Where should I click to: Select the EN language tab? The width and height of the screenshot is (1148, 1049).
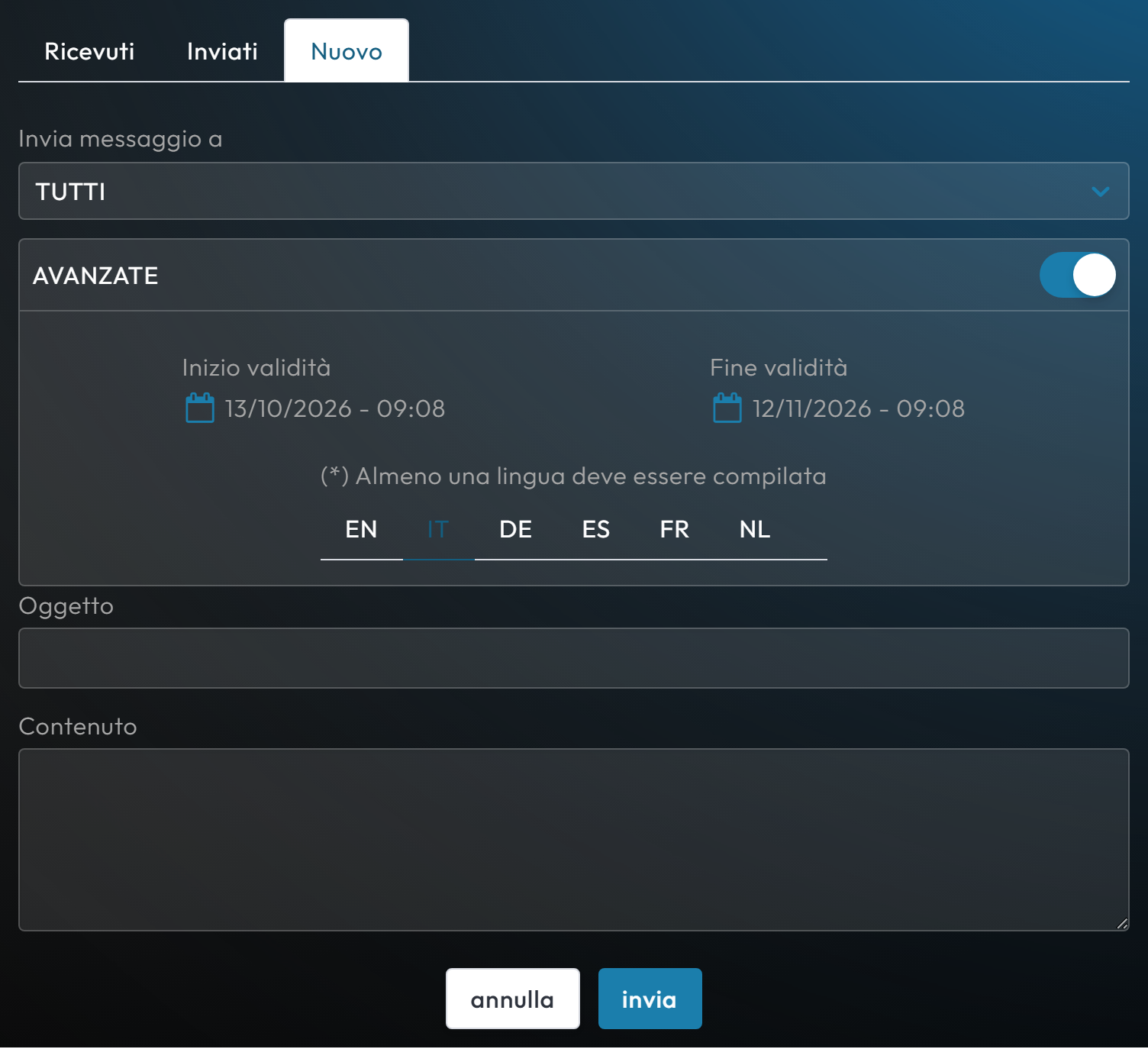click(361, 529)
